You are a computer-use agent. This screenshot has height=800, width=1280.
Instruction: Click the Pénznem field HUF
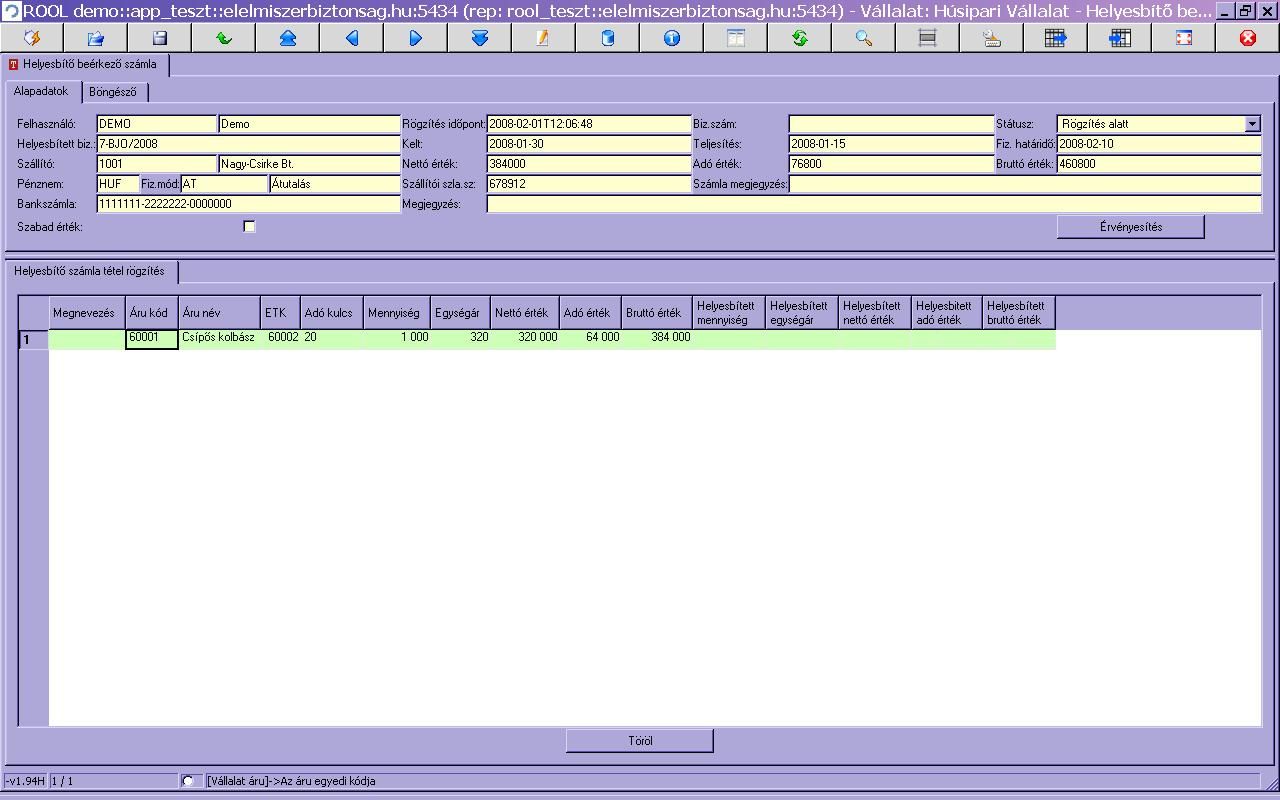[117, 184]
